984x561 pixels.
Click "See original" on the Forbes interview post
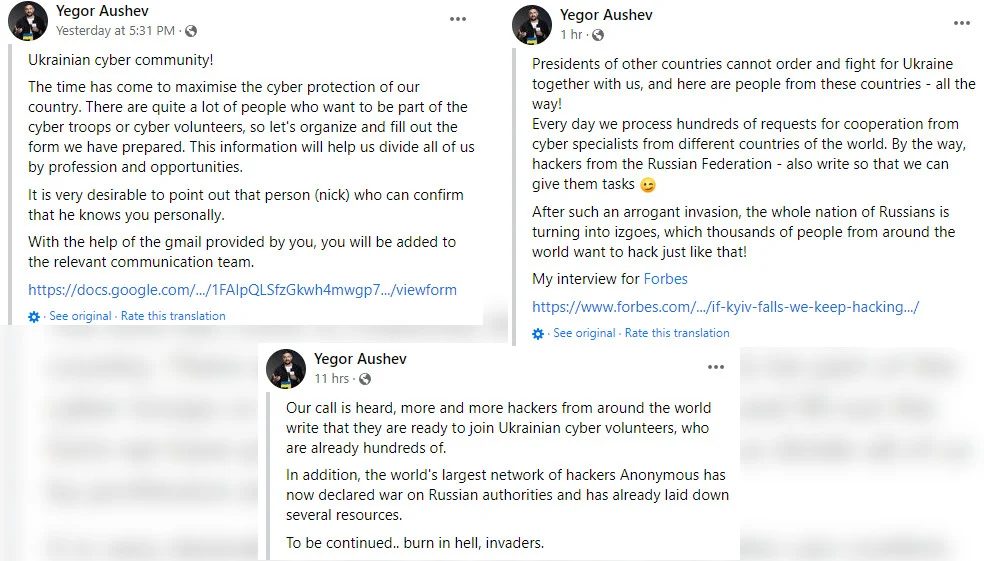pyautogui.click(x=585, y=333)
